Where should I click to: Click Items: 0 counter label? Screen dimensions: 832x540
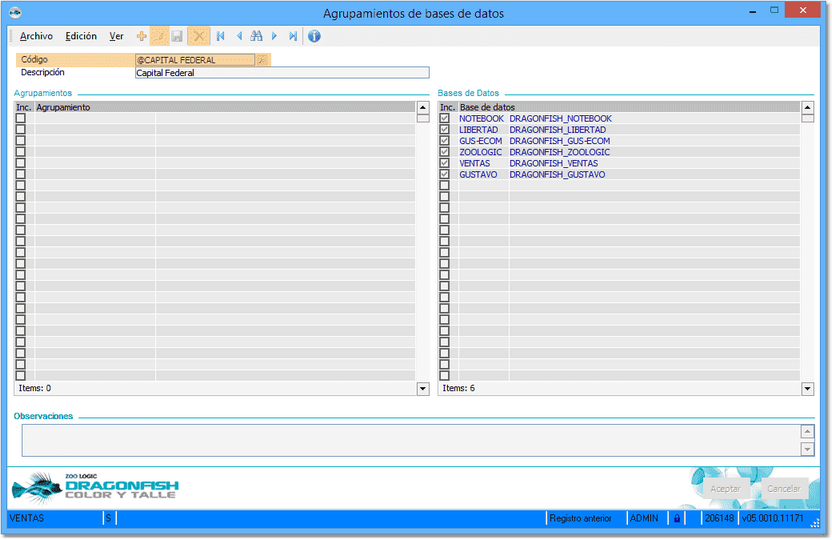point(34,388)
